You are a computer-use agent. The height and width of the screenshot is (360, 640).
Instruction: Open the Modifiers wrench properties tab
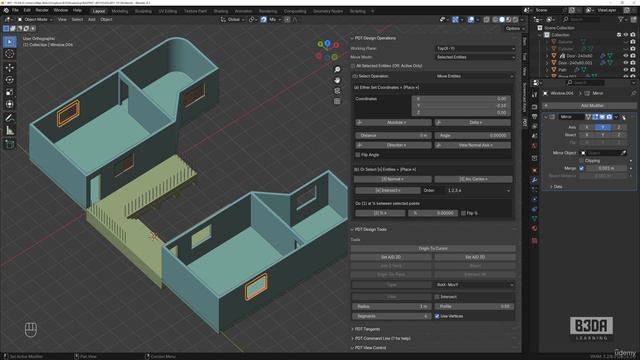[535, 180]
